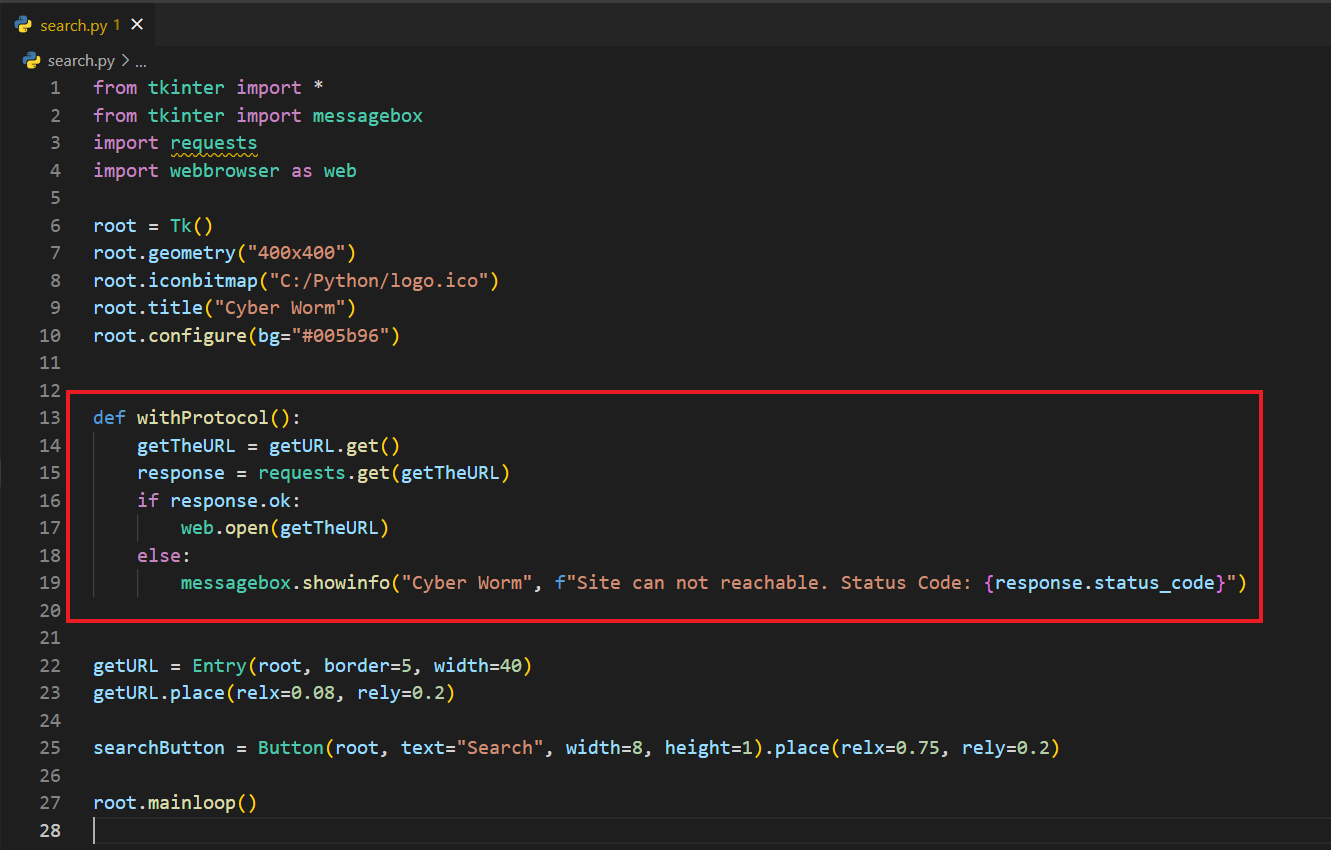
Task: Click the Entry class name on line 22
Action: (x=219, y=665)
